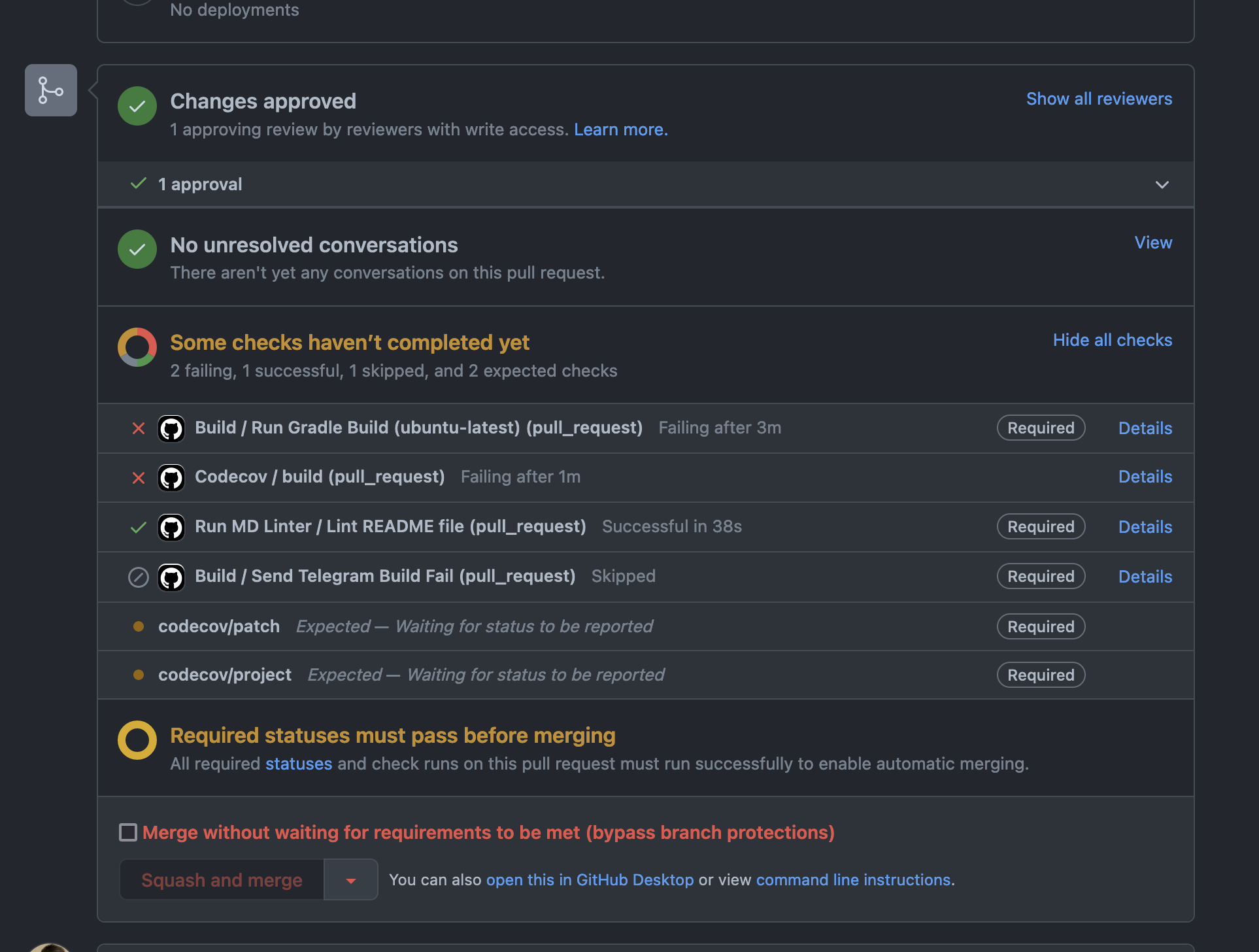Click the red X on Gradle Build row

(x=139, y=428)
